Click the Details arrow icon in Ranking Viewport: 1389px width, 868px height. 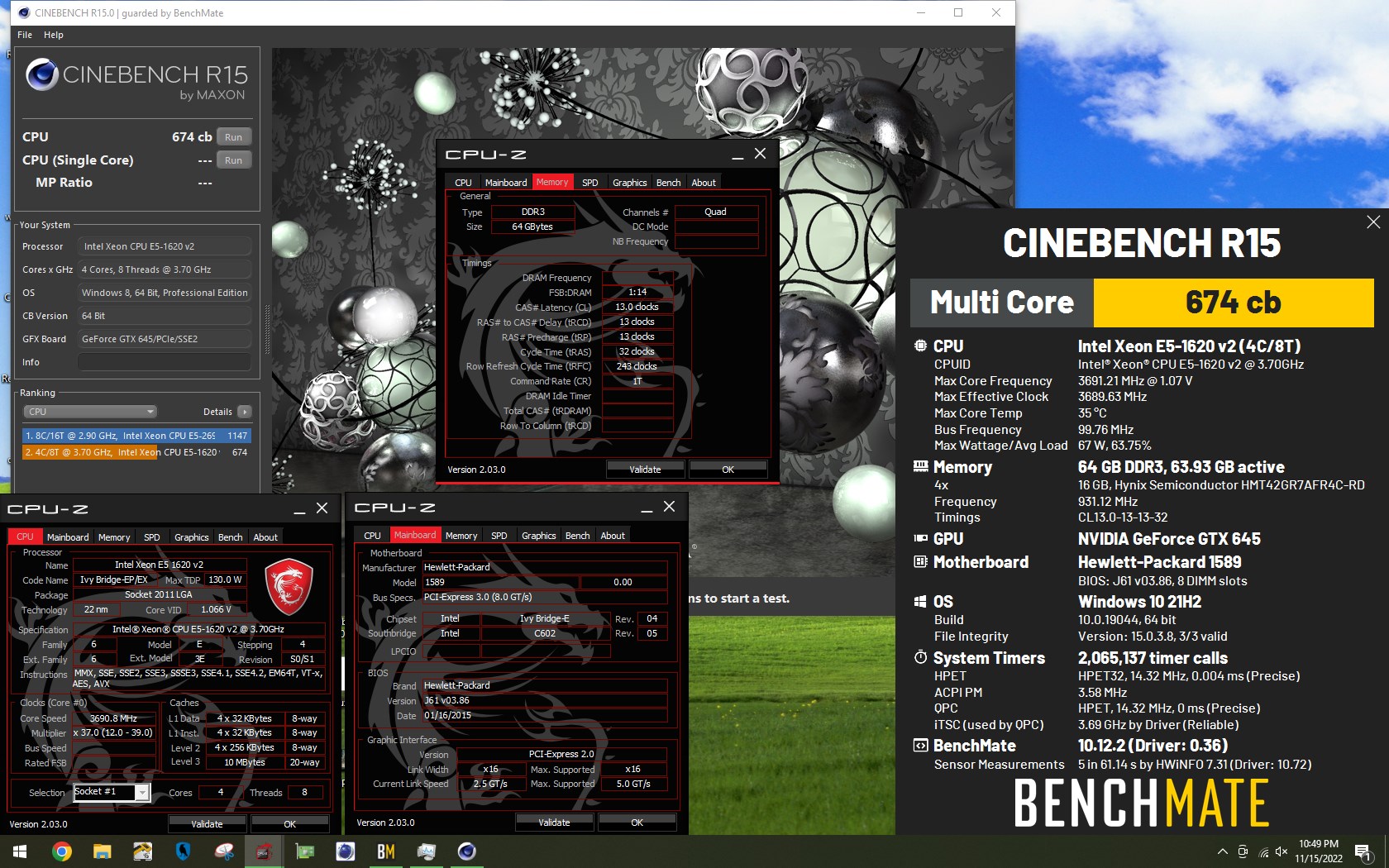pos(245,412)
